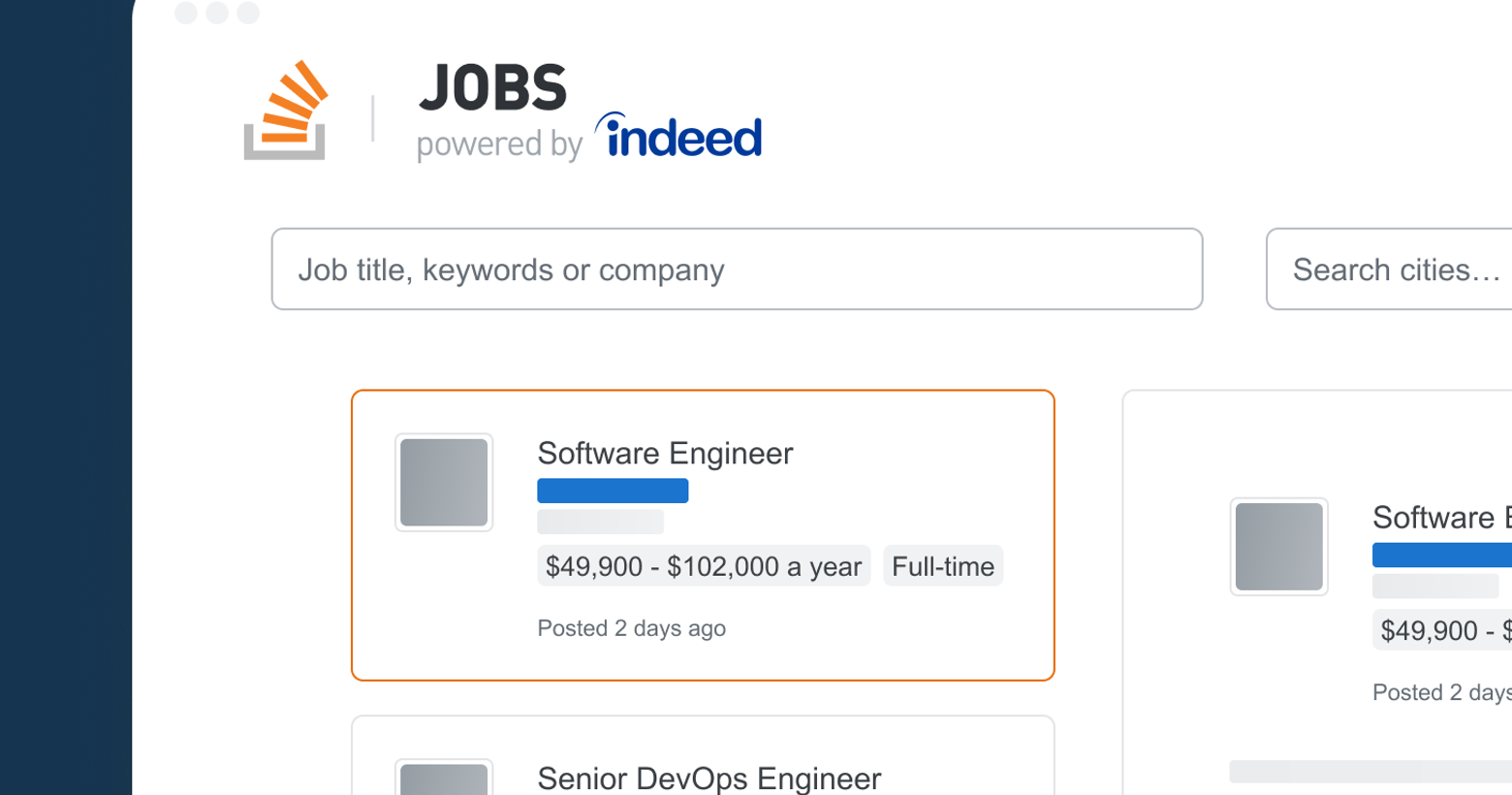Click the salary tag in the right detail panel
Image resolution: width=1512 pixels, height=795 pixels.
pos(1442,630)
